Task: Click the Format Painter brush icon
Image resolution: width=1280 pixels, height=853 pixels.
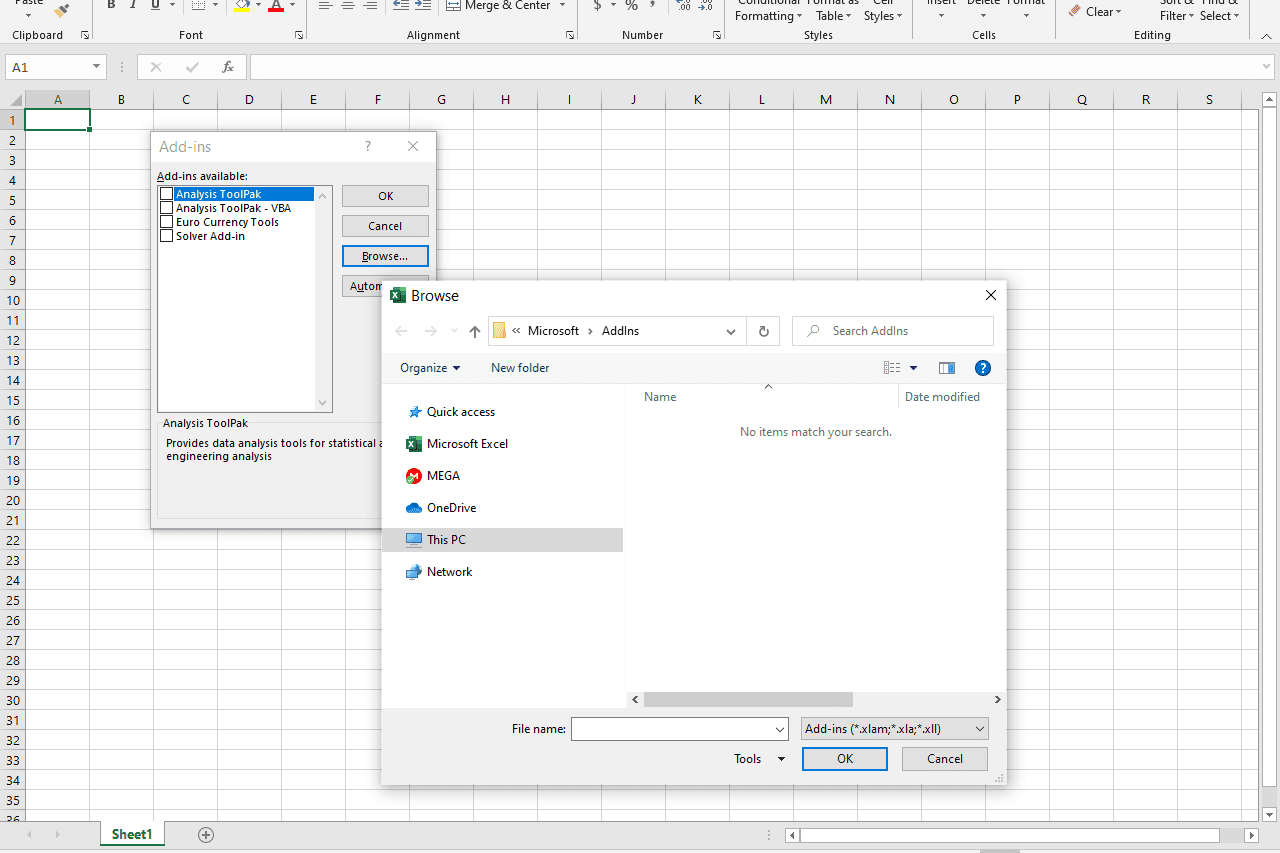Action: [63, 9]
